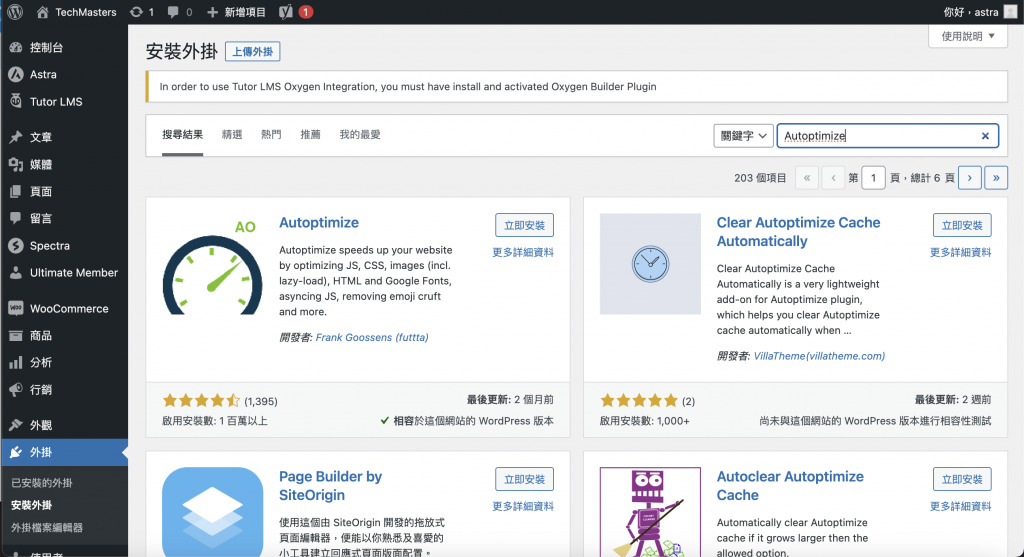
Task: Jump to last results page arrow
Action: pos(996,178)
